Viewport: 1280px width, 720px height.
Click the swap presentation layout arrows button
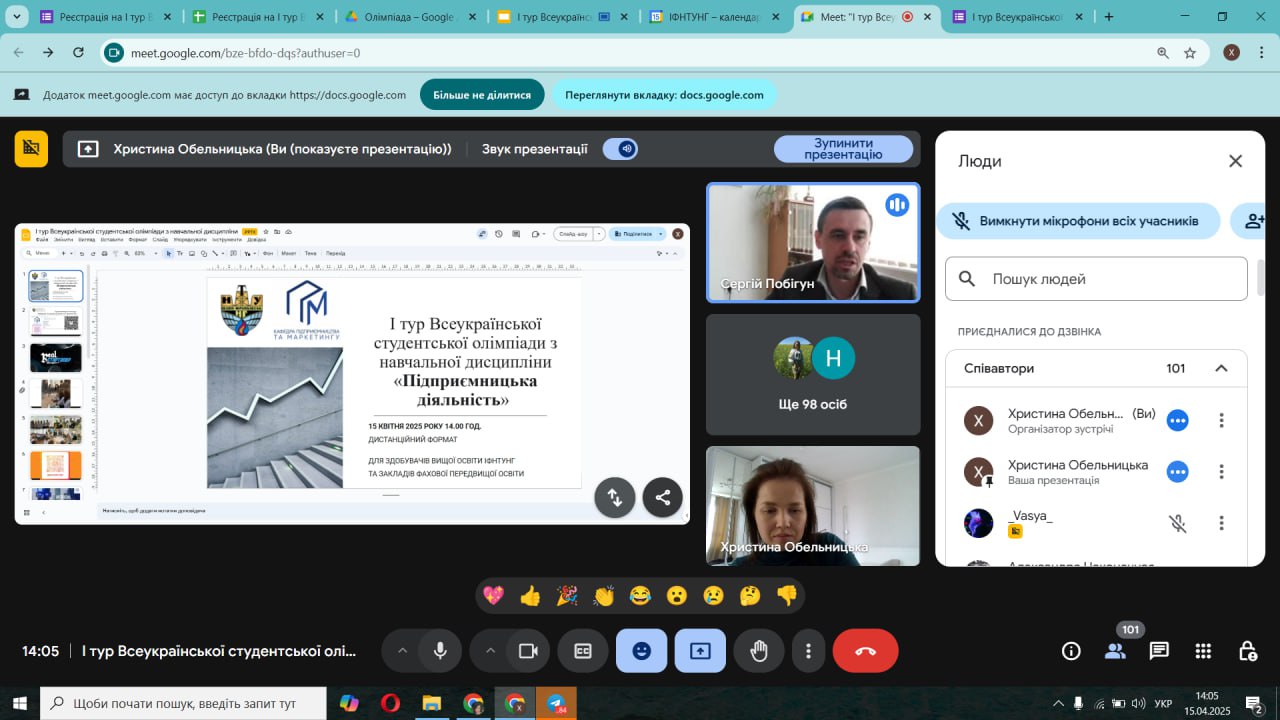pyautogui.click(x=615, y=497)
